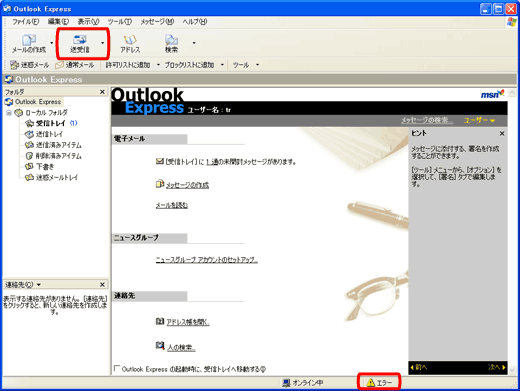This screenshot has height=391, width=520.
Task: Click the address book icon beside アドレス帳を開く
Action: [160, 321]
